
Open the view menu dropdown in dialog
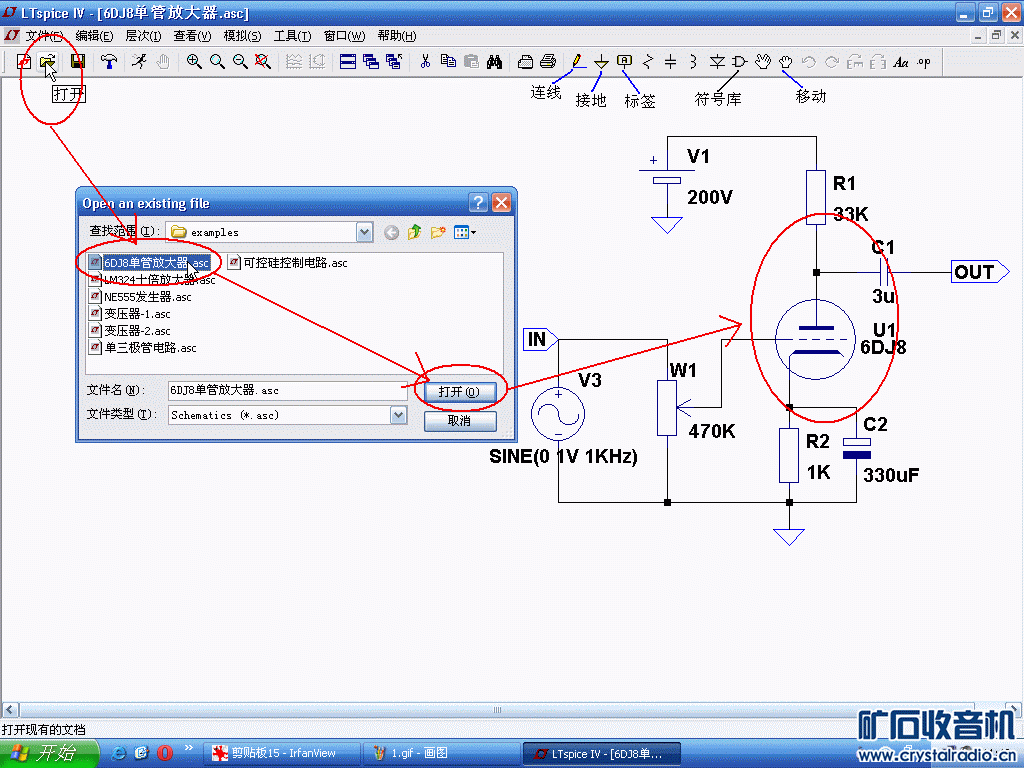pos(465,232)
